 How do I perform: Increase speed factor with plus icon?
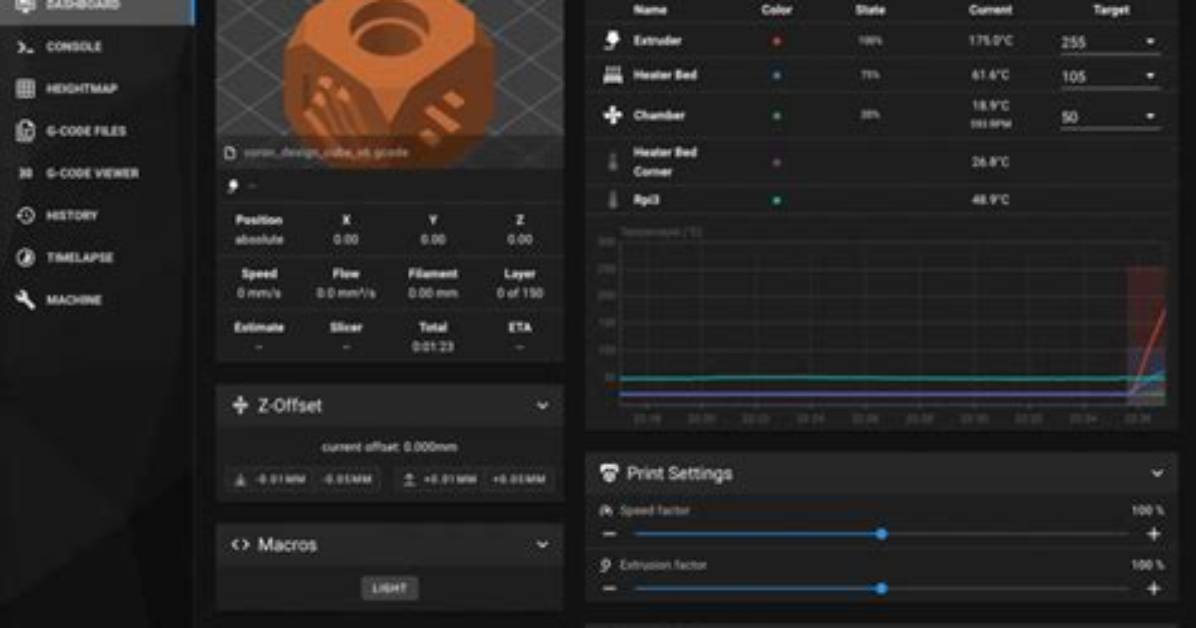(x=1153, y=534)
